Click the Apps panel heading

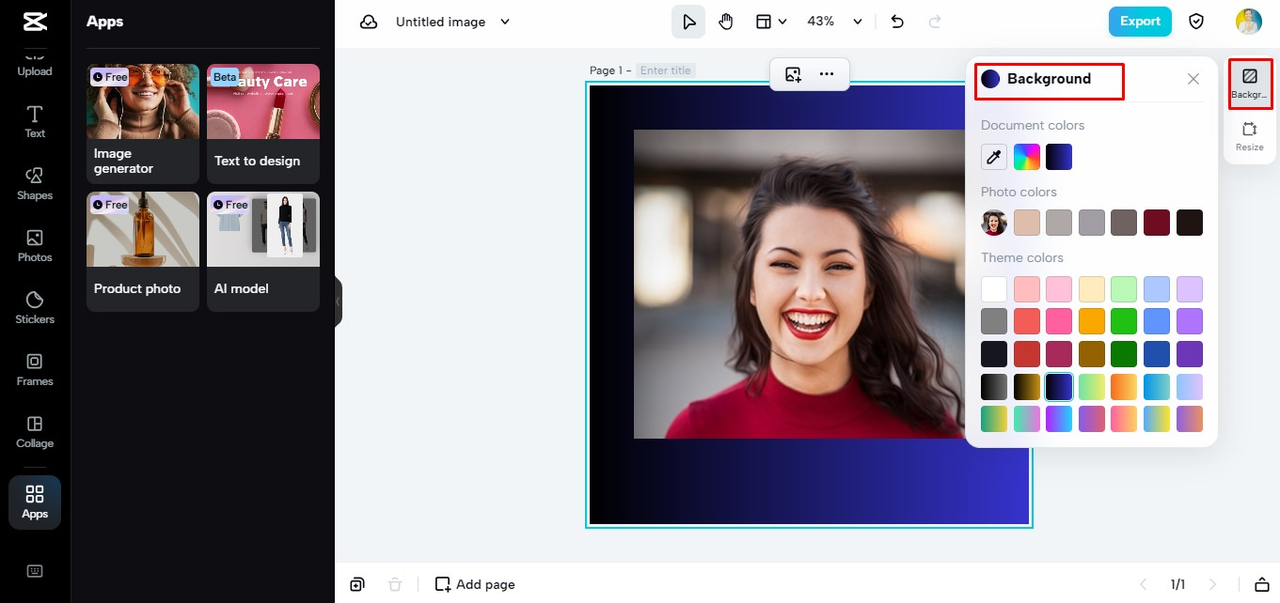point(105,21)
